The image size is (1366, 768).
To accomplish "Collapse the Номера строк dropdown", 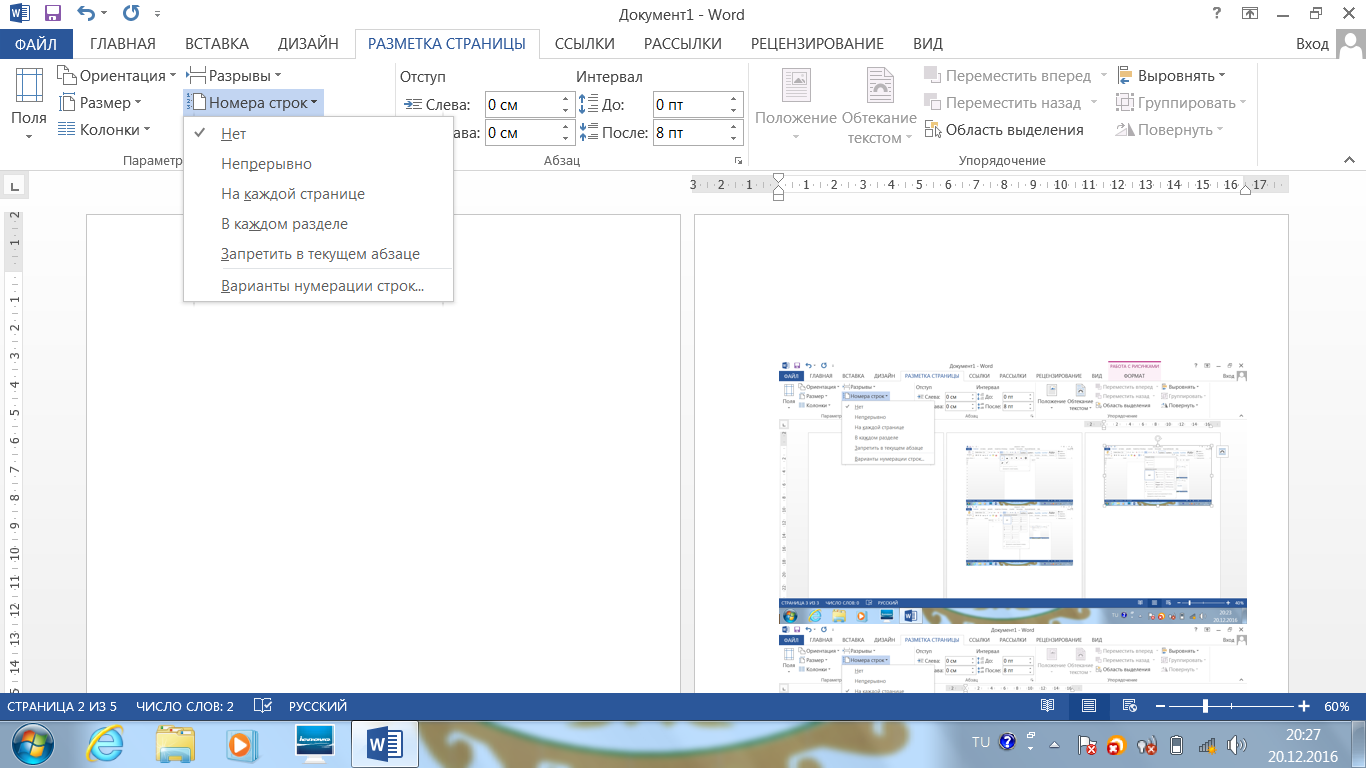I will [254, 103].
